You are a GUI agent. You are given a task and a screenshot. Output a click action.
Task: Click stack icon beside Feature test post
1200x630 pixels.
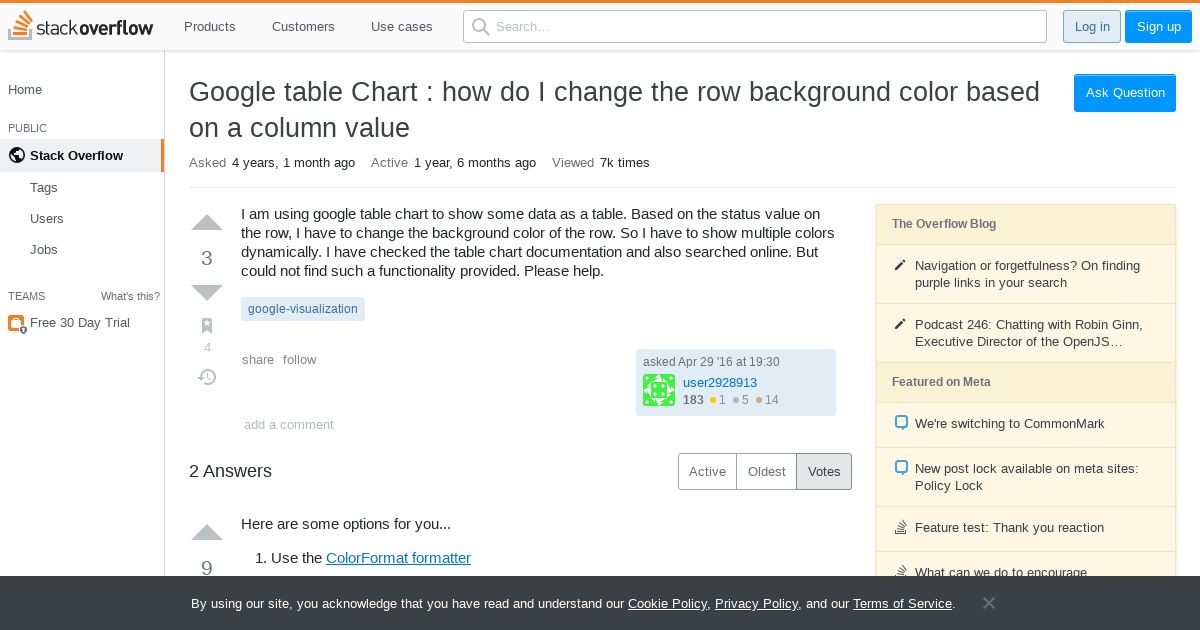[901, 527]
